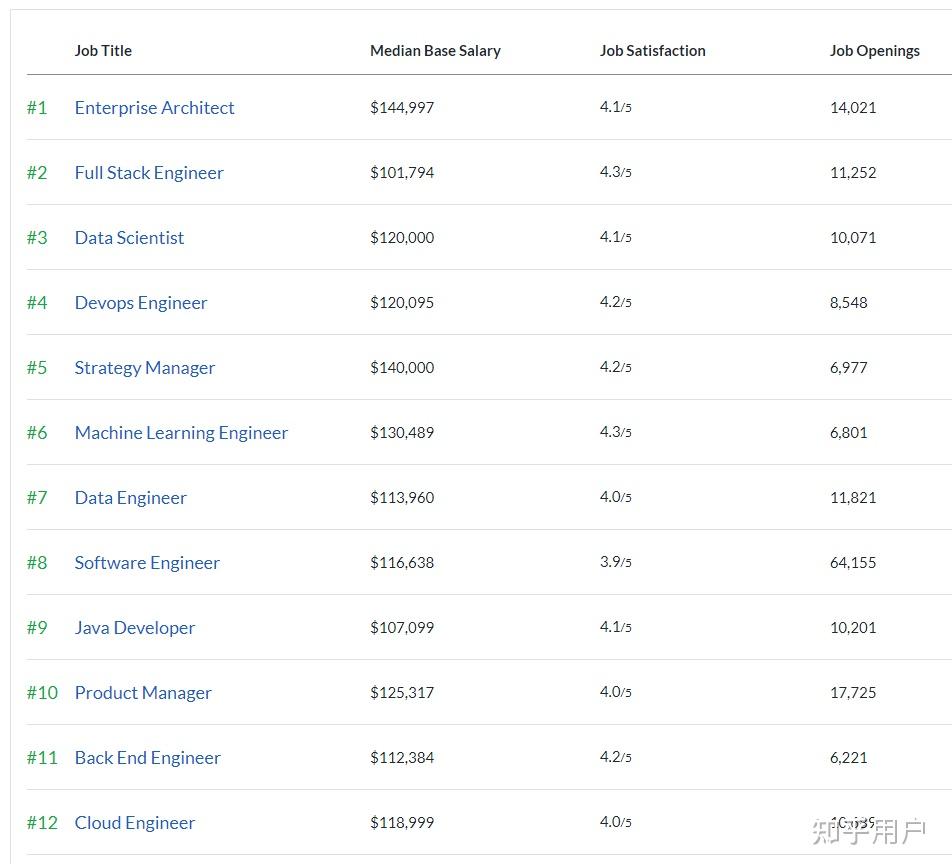
Task: Open the Cloud Engineer job page
Action: point(135,823)
